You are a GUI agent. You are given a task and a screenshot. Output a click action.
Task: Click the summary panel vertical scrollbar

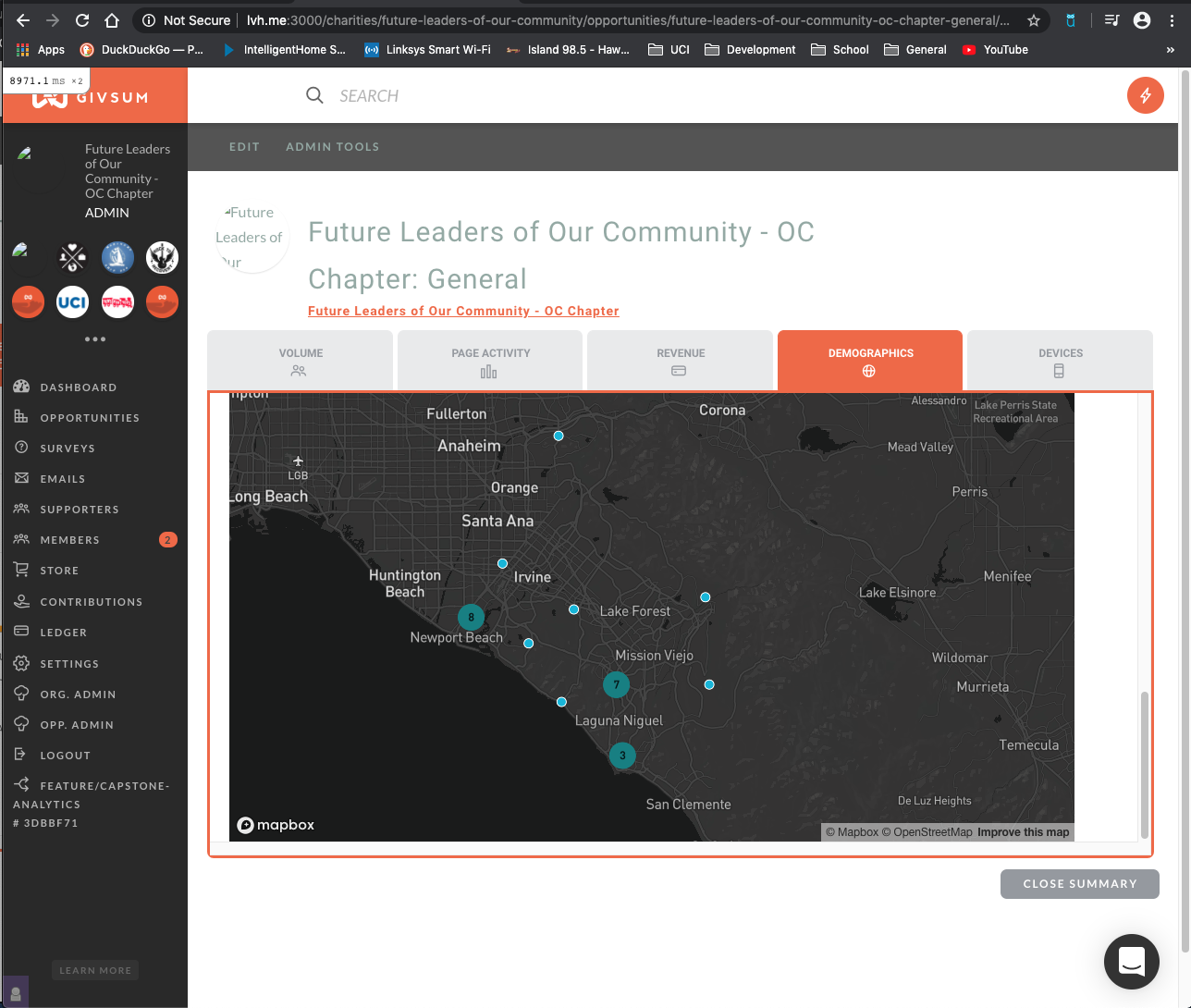(x=1145, y=764)
